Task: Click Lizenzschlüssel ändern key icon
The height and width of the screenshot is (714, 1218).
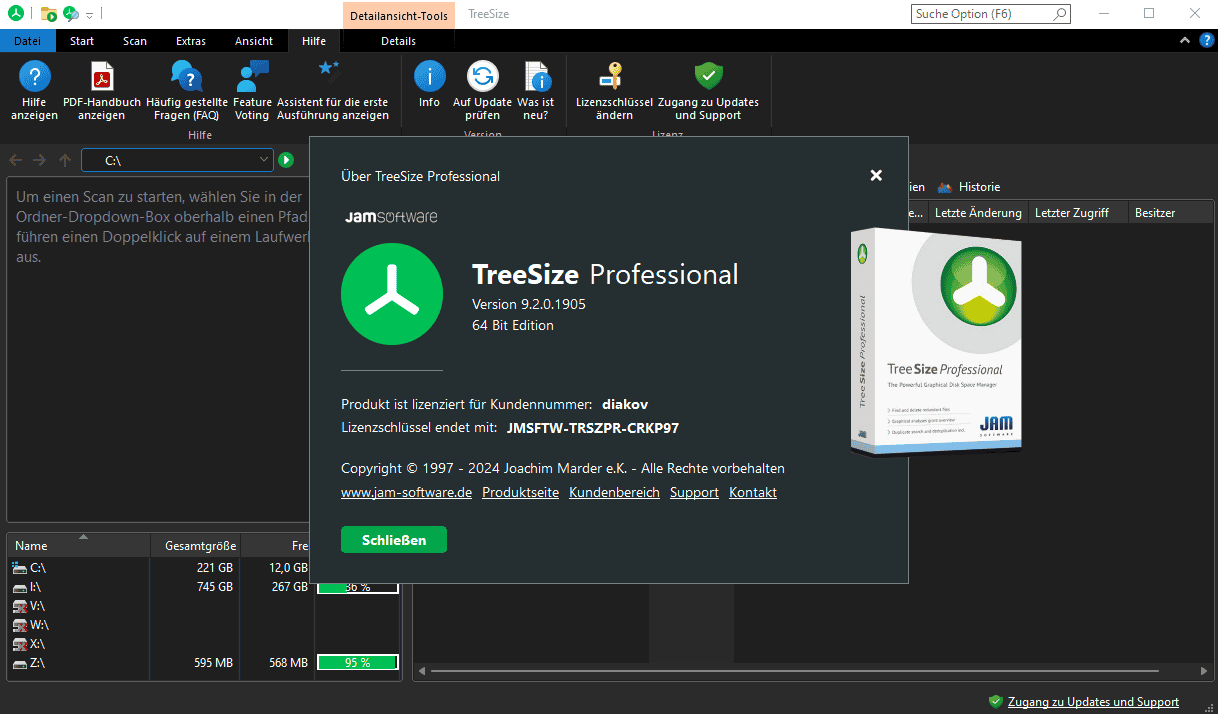Action: point(611,76)
